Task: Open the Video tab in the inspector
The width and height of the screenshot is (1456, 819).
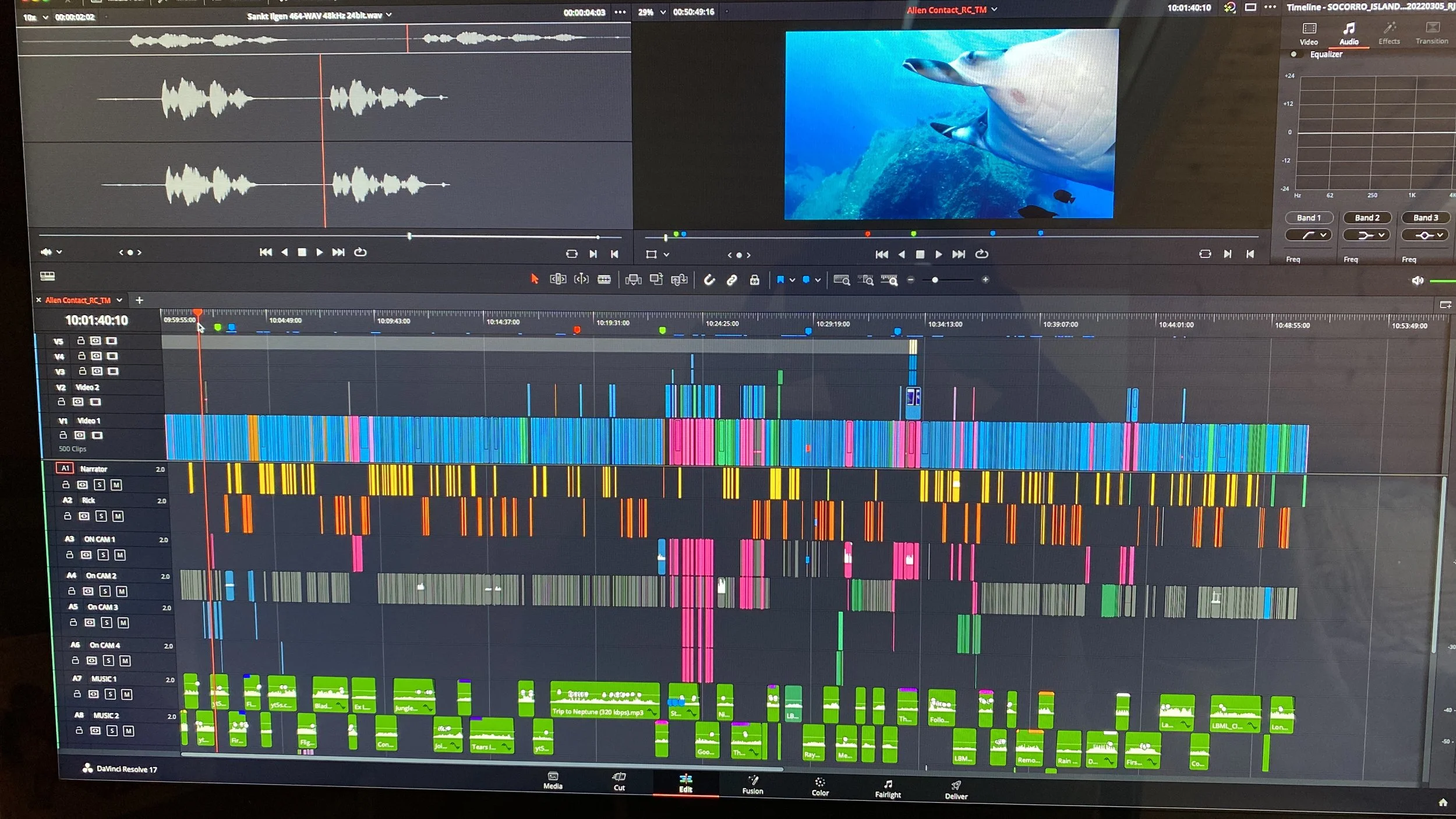Action: 1309,33
